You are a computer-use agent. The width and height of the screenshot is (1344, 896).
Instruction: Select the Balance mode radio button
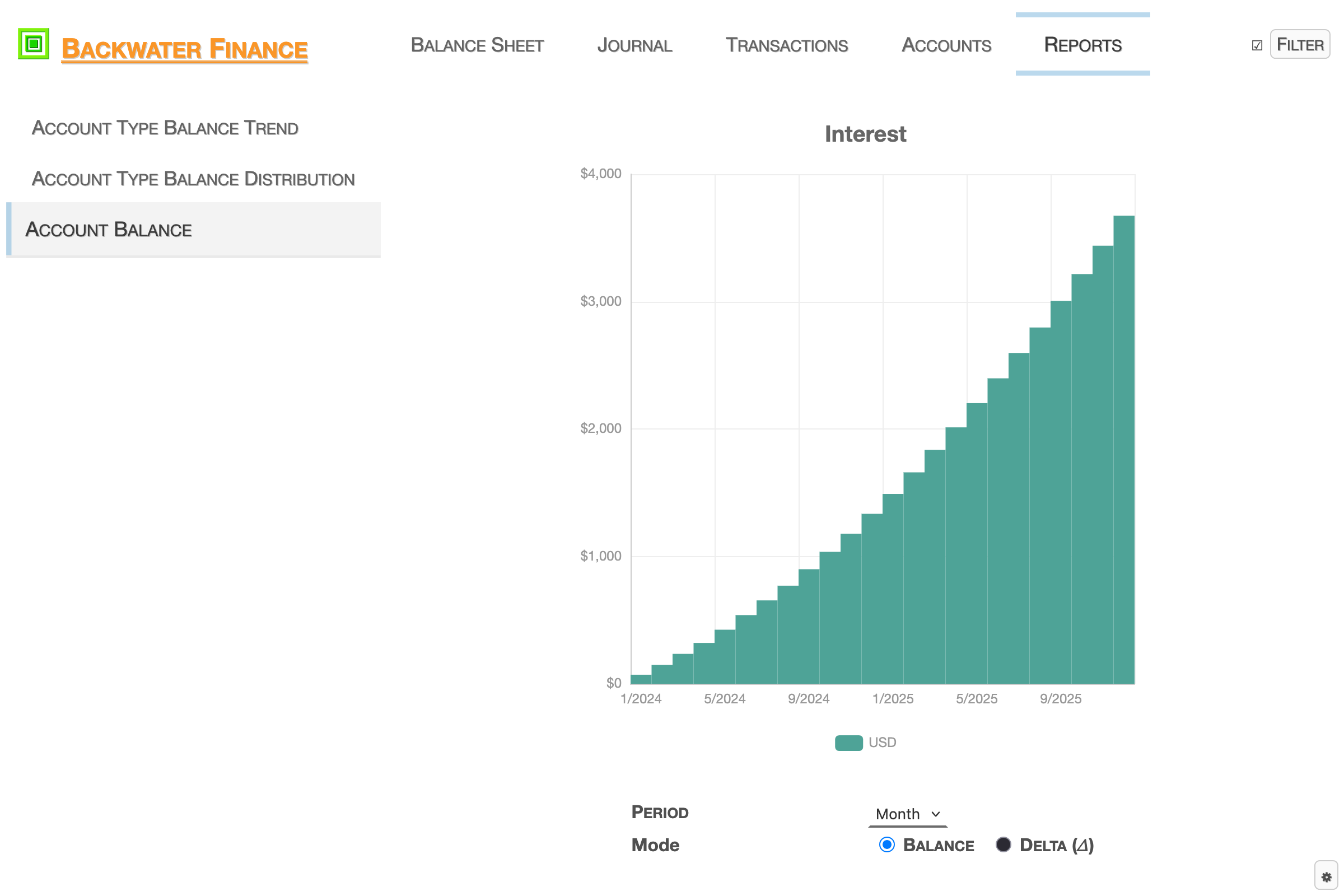click(887, 844)
